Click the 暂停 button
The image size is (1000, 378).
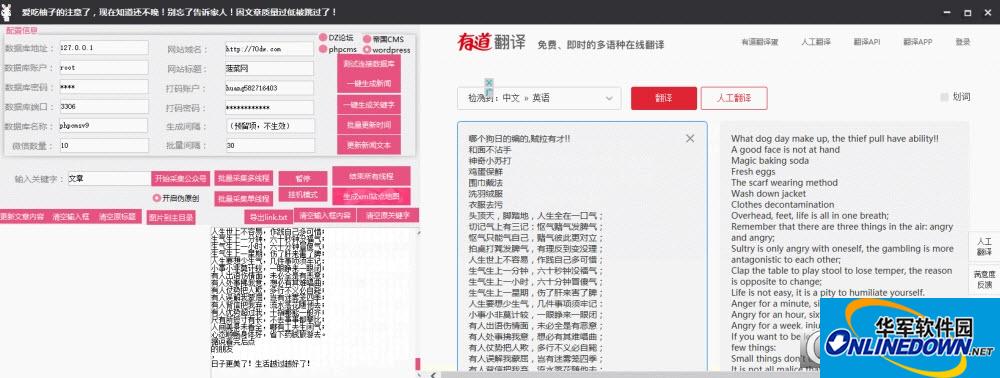pyautogui.click(x=302, y=178)
